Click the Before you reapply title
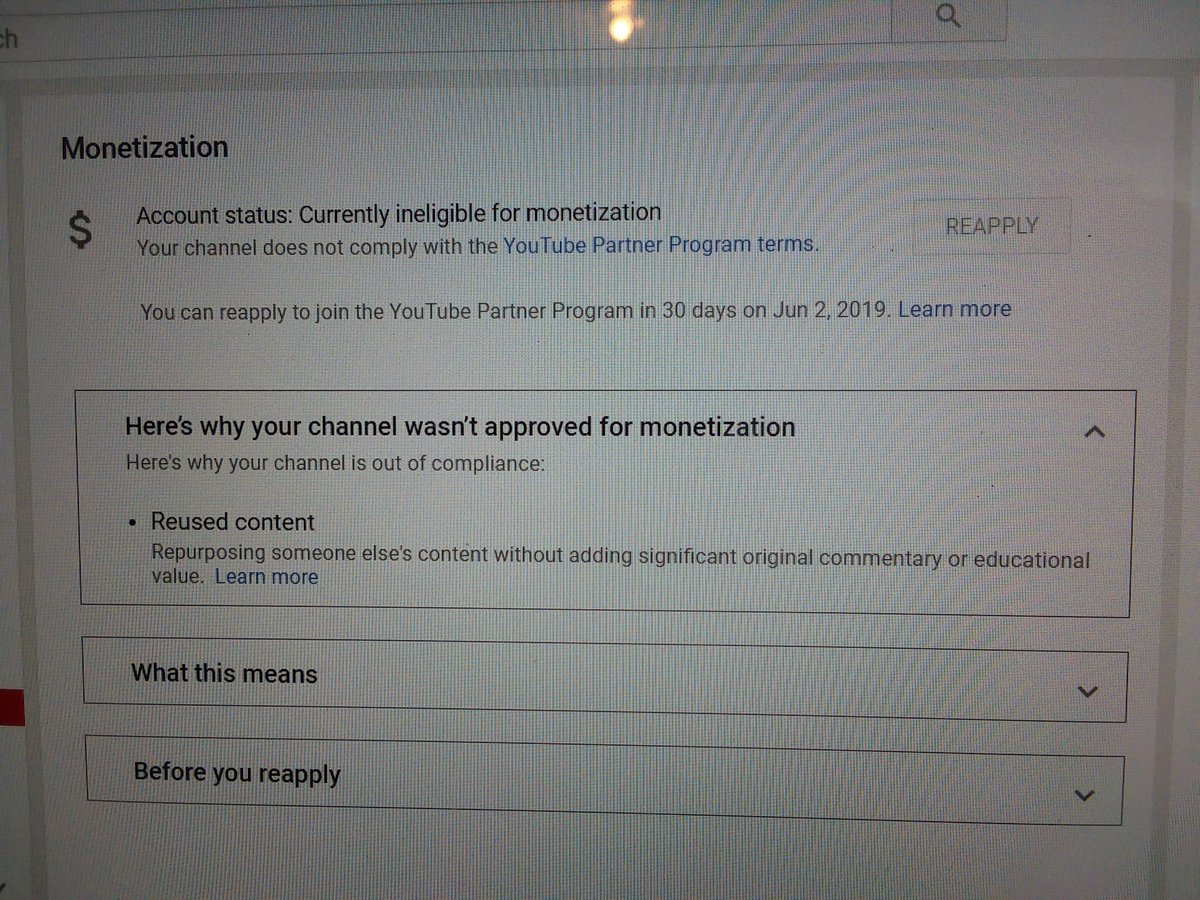 tap(237, 774)
